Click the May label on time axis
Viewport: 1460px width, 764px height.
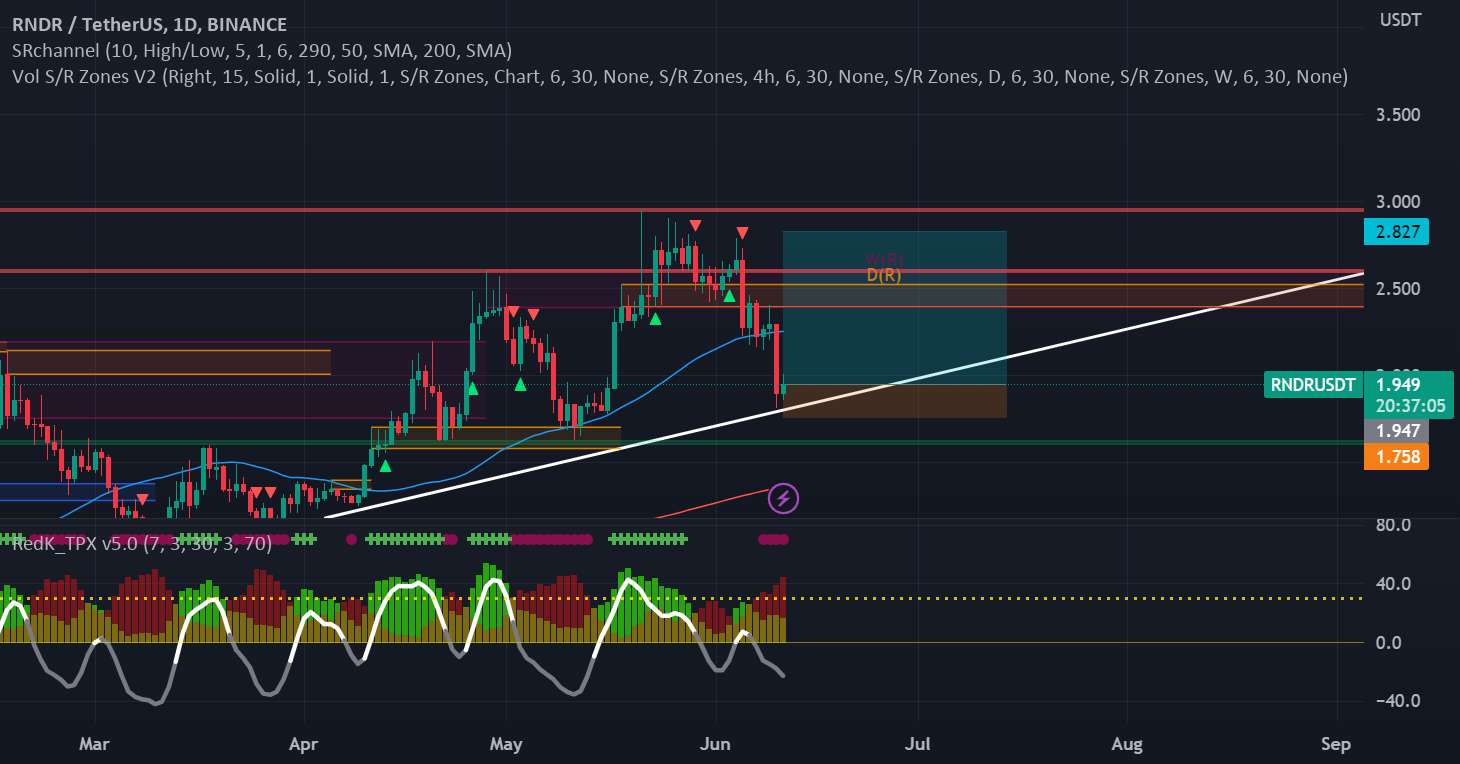(507, 744)
